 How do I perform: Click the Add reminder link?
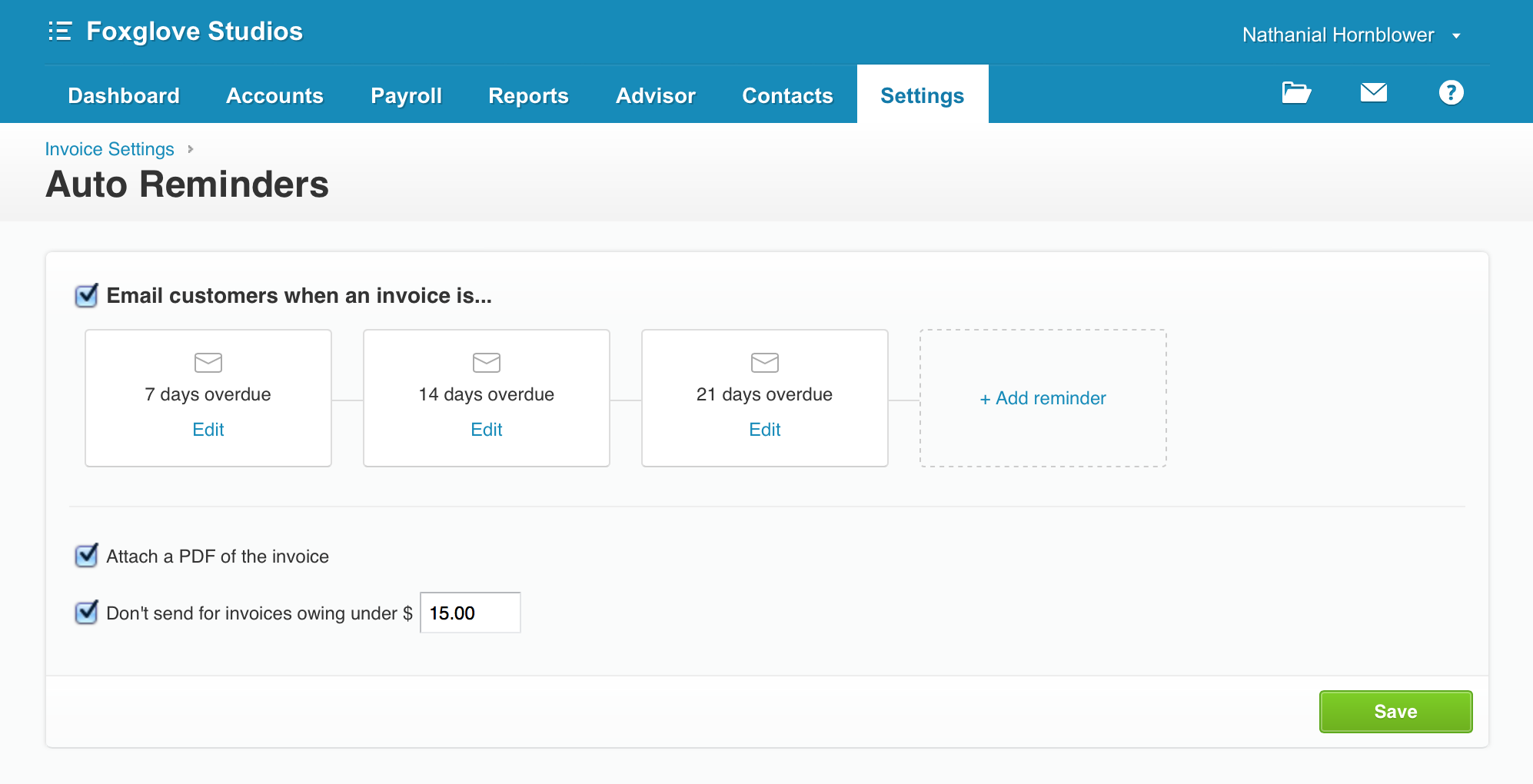pyautogui.click(x=1043, y=398)
